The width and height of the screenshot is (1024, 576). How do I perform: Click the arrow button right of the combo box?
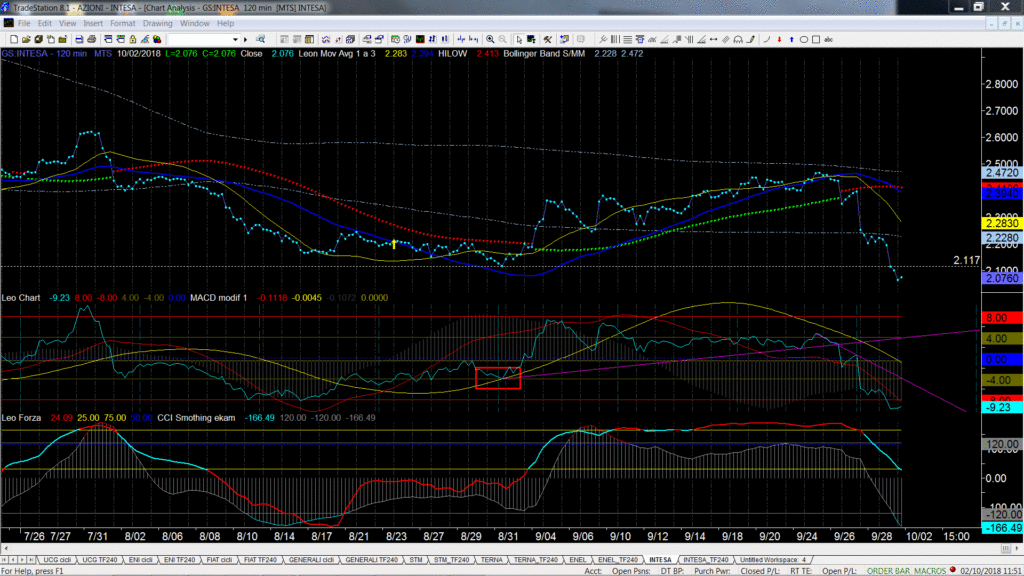tap(246, 40)
